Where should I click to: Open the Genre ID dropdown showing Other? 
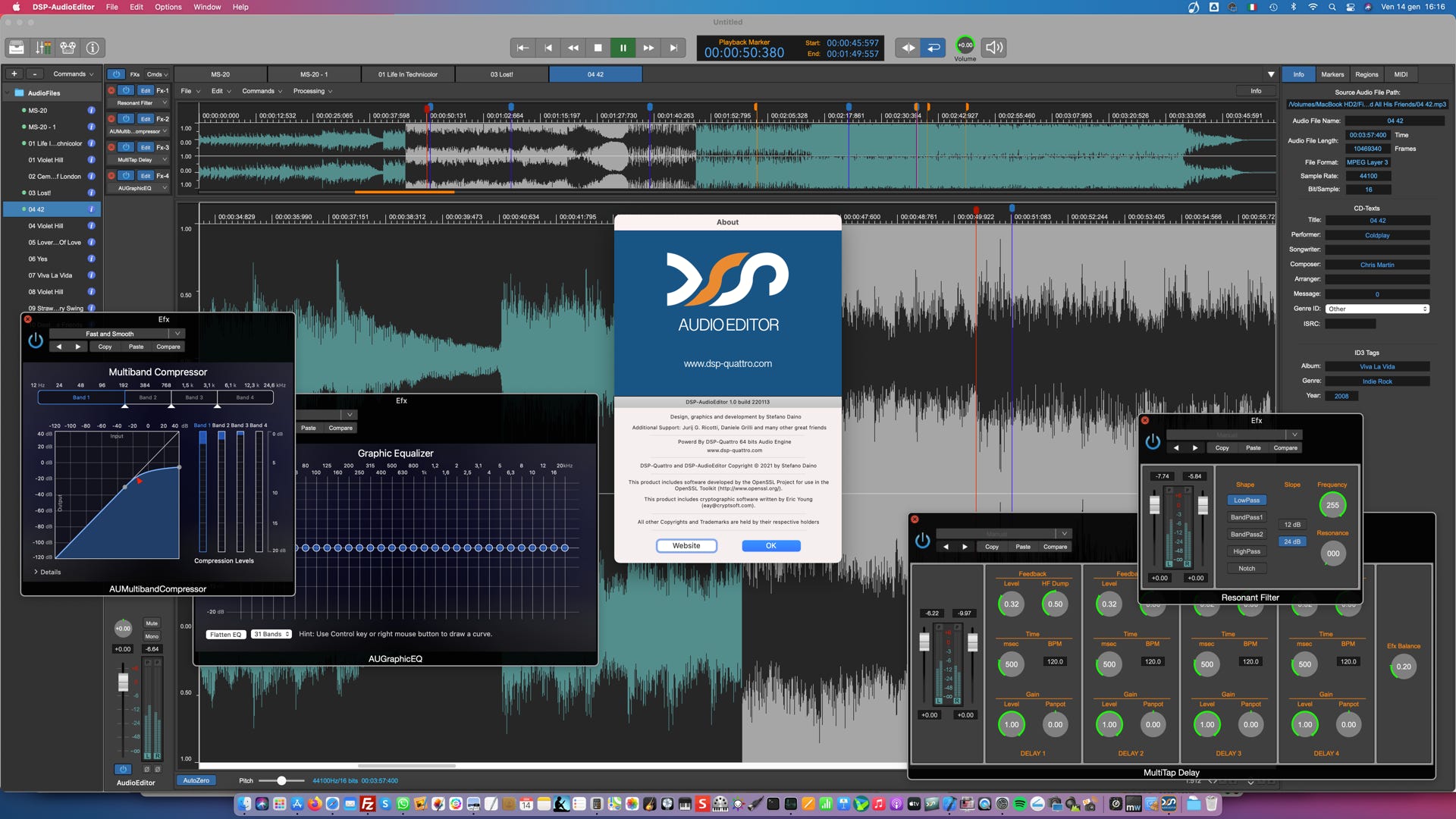(1377, 309)
